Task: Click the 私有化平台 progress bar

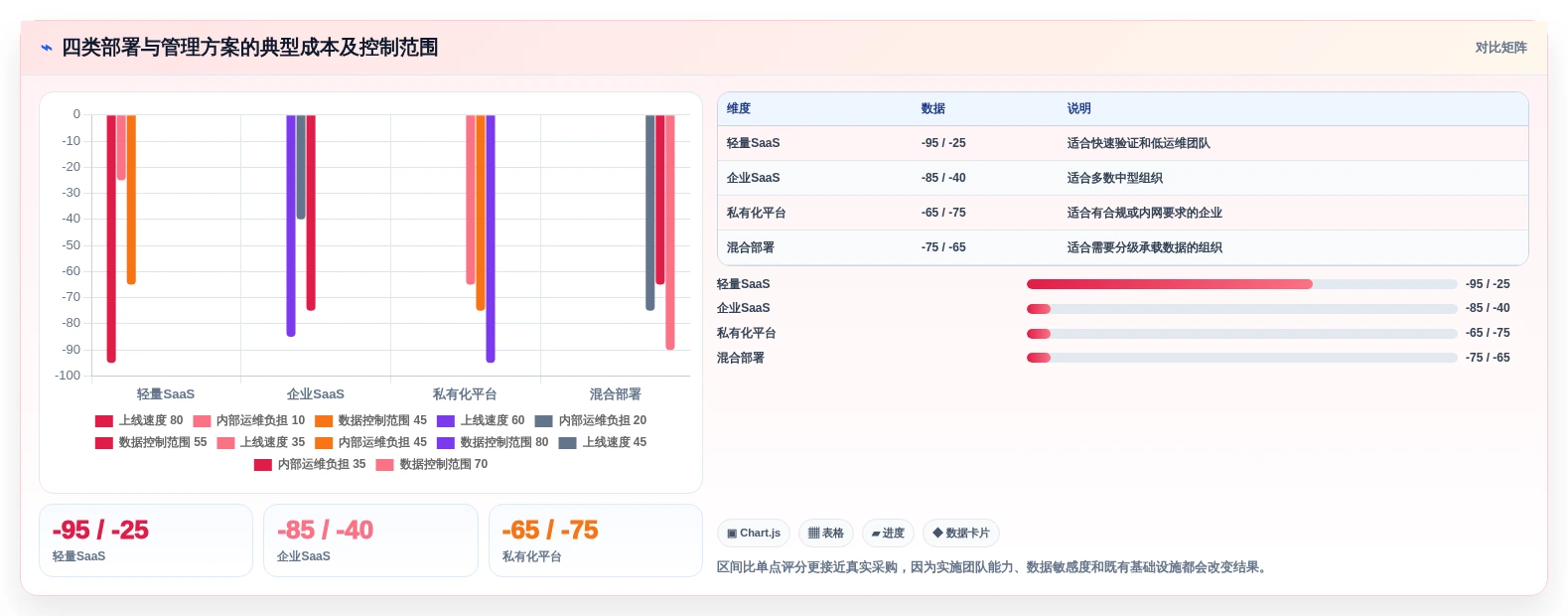Action: point(1242,334)
